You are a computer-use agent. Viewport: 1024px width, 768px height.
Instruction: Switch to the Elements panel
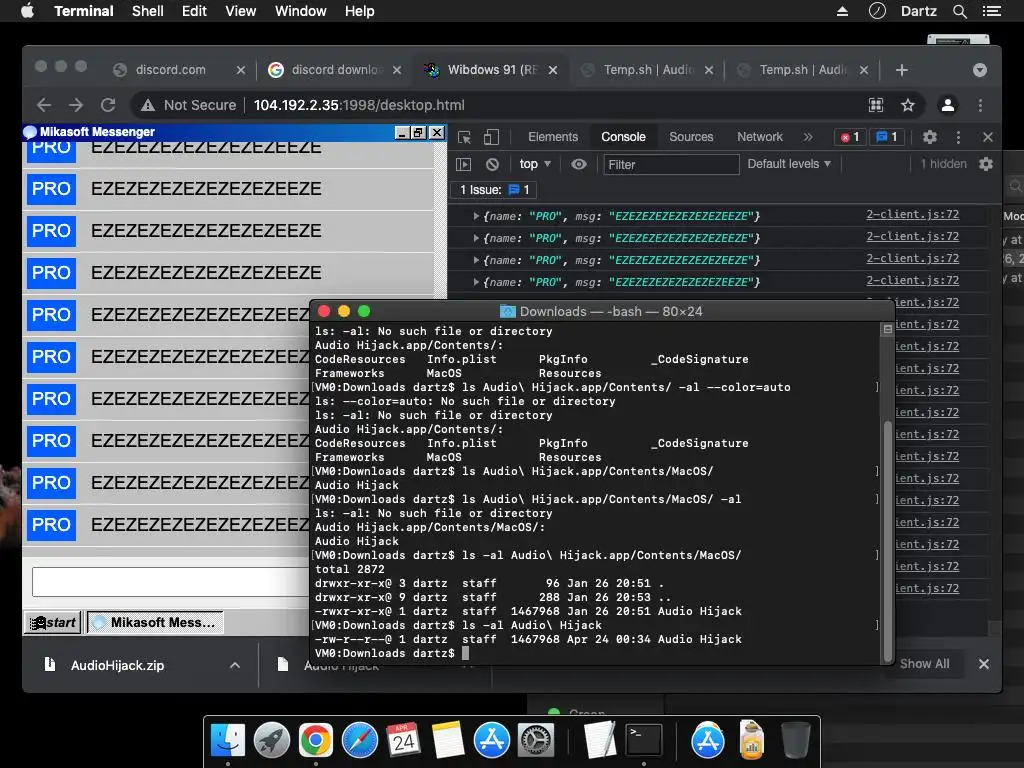(553, 137)
